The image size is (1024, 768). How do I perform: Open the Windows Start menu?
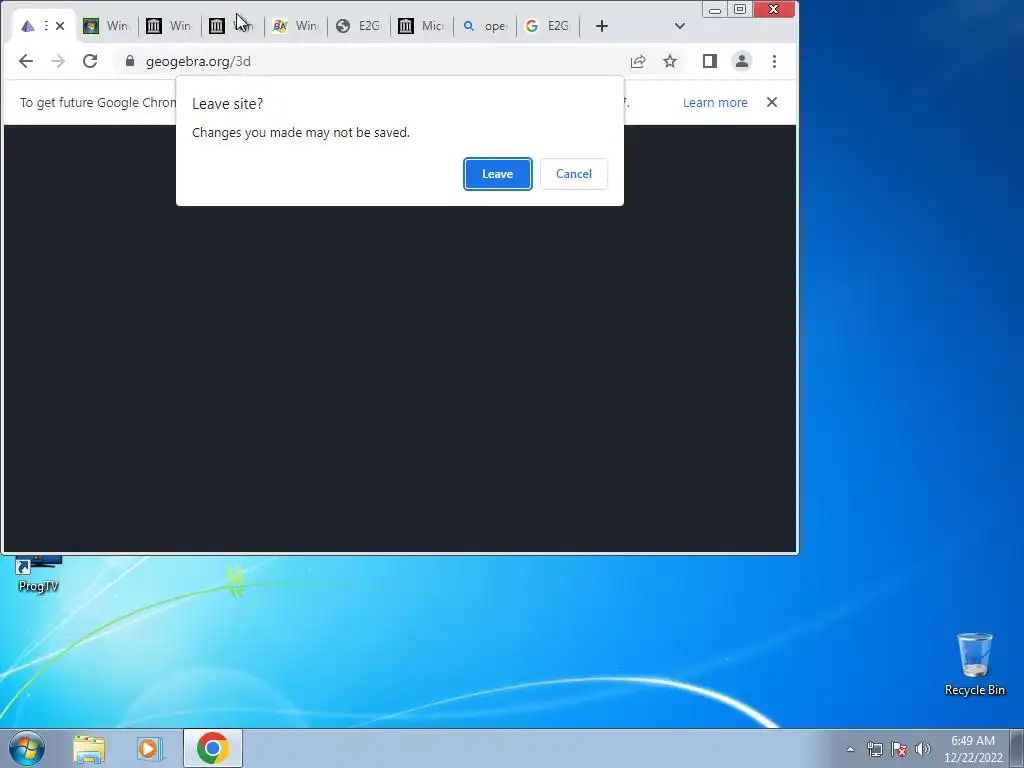[x=27, y=748]
